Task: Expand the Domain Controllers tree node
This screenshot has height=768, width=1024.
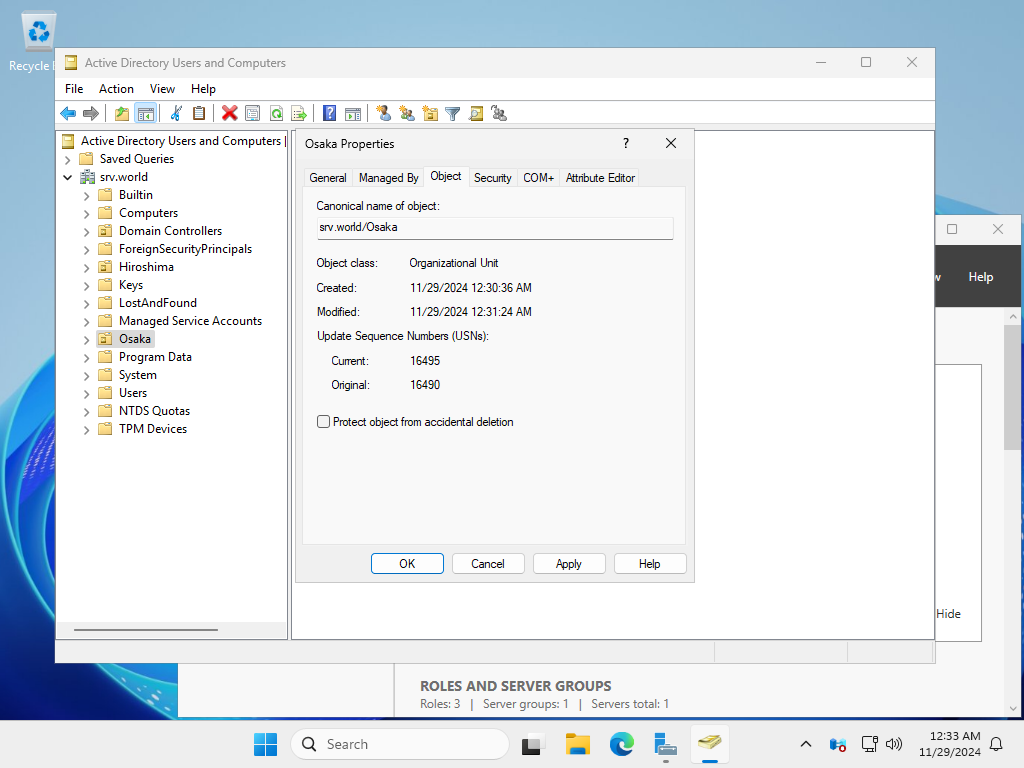Action: point(86,231)
